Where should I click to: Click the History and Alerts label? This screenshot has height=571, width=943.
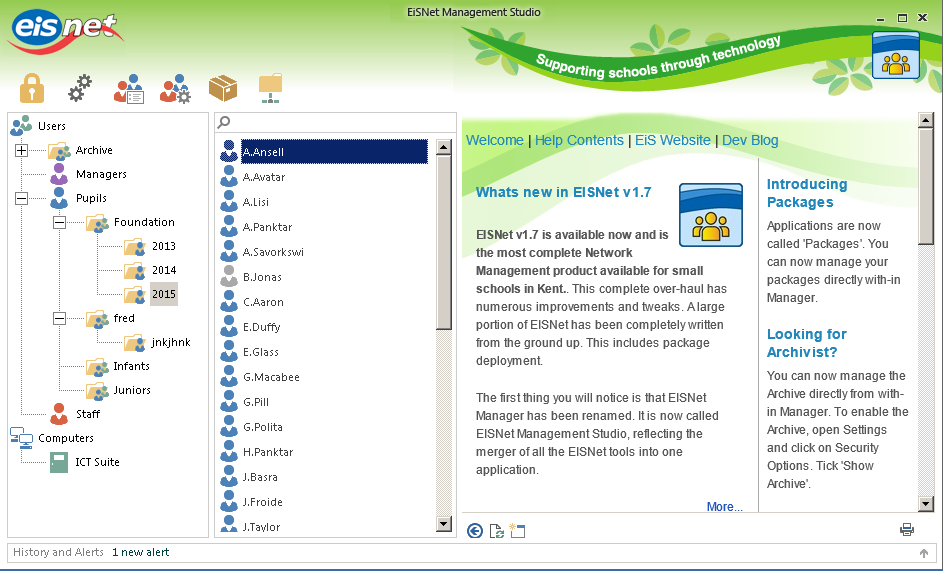[58, 552]
